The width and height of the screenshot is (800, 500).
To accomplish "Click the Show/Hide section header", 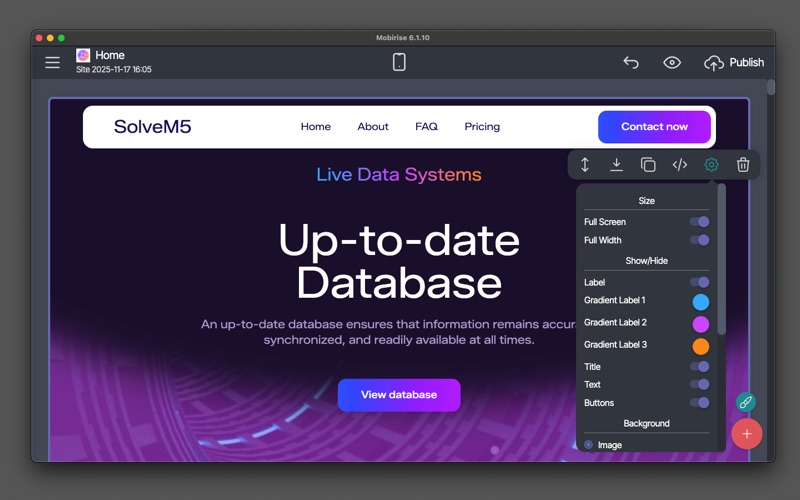I will (646, 261).
